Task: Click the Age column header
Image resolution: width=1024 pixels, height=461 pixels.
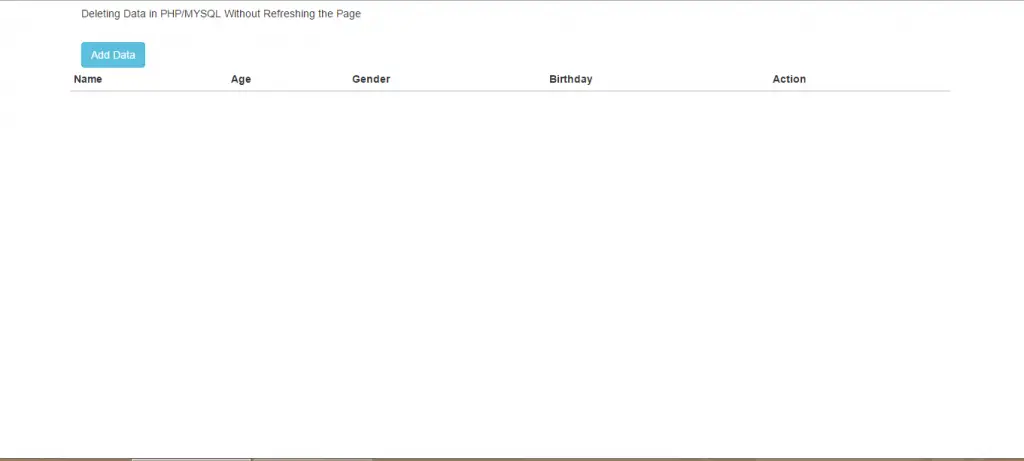Action: pos(241,79)
